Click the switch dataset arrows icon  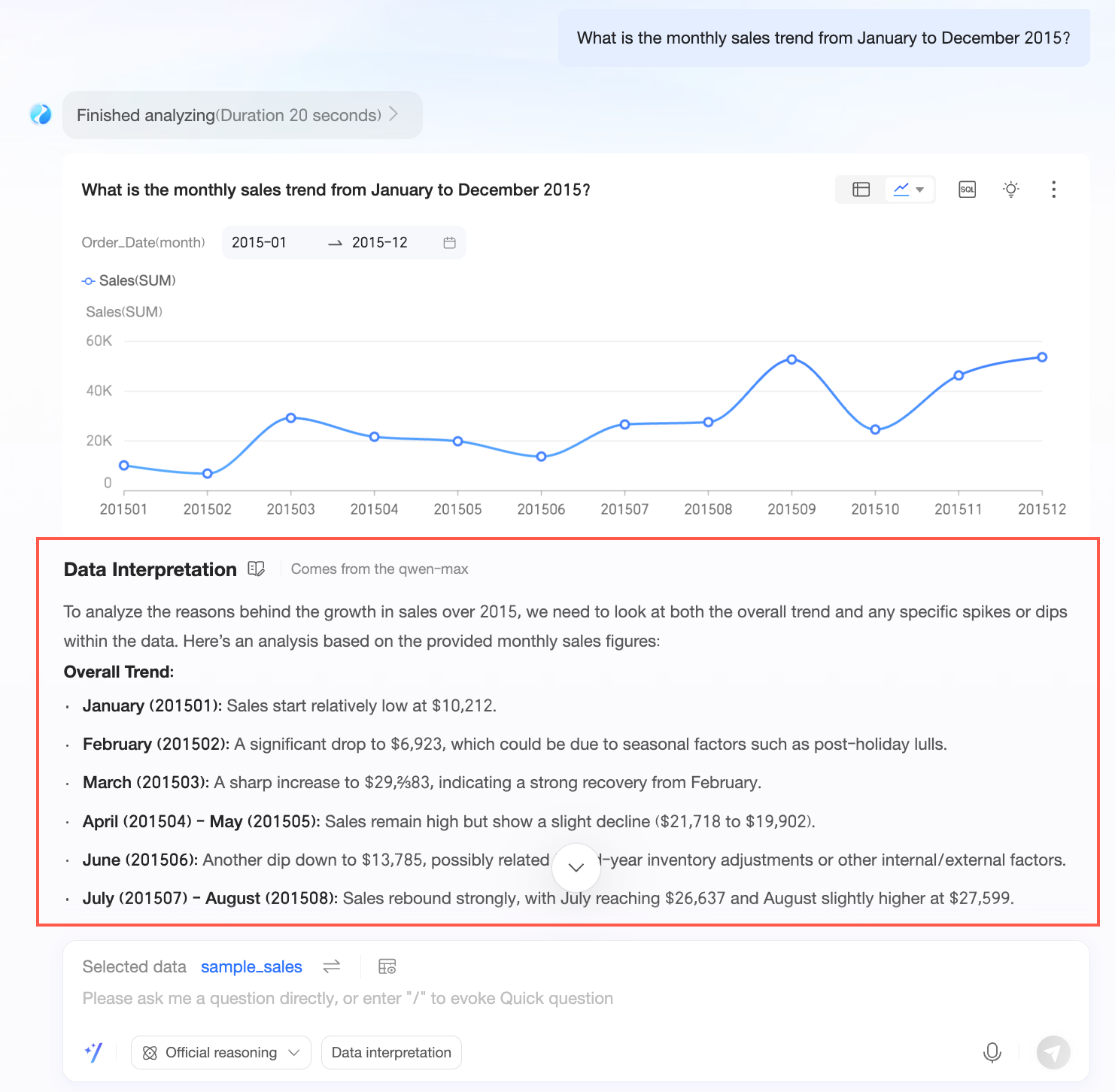(332, 966)
